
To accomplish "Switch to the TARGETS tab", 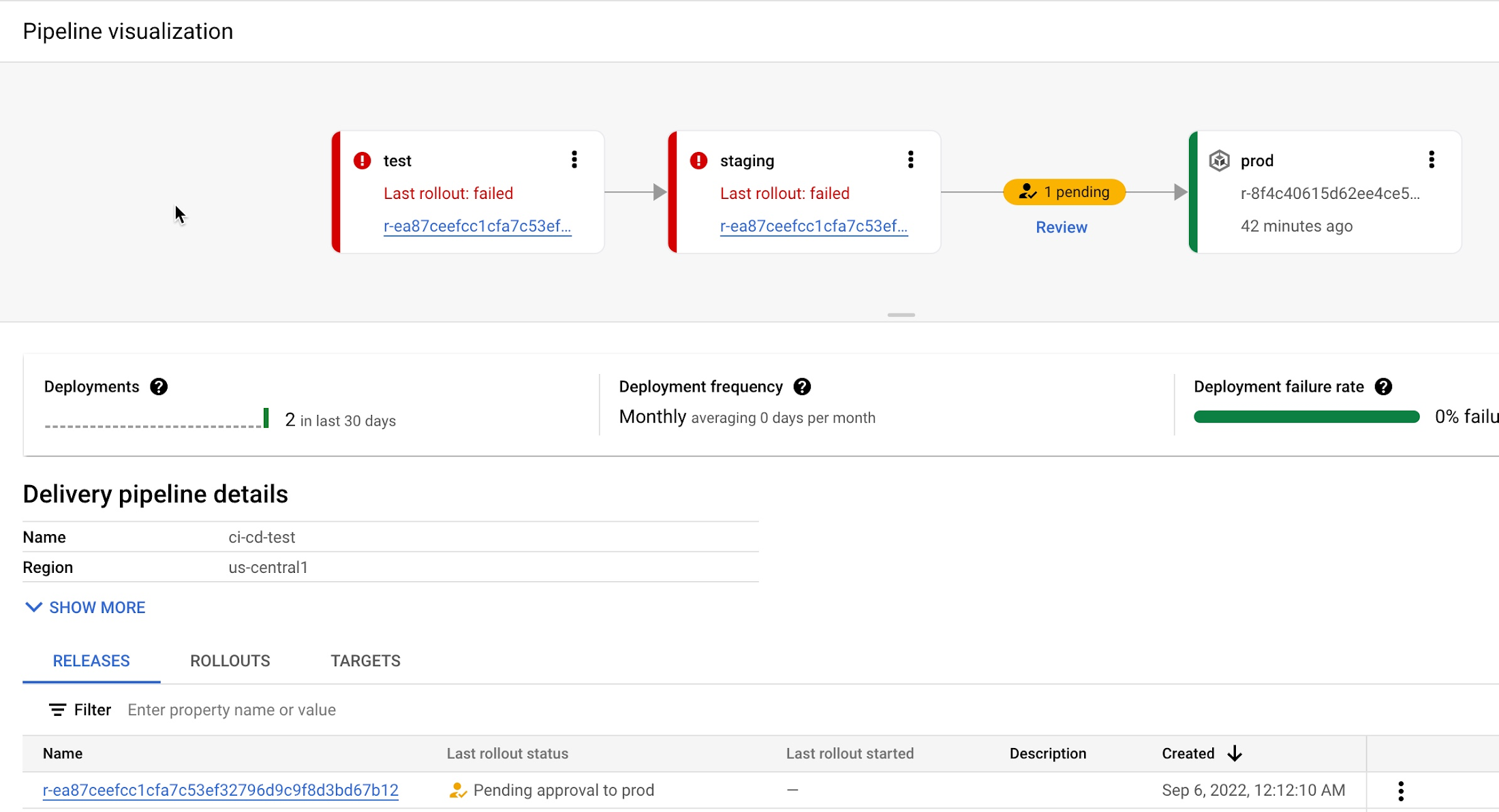I will 366,661.
